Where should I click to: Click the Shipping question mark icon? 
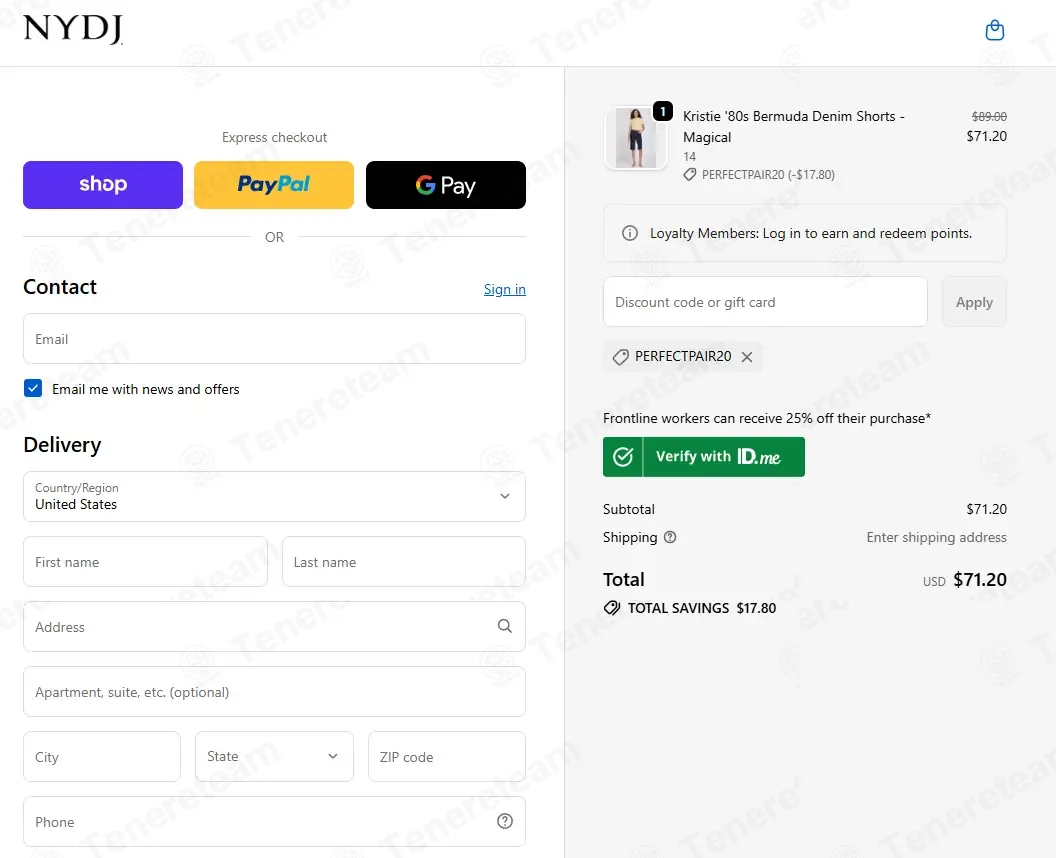coord(669,537)
